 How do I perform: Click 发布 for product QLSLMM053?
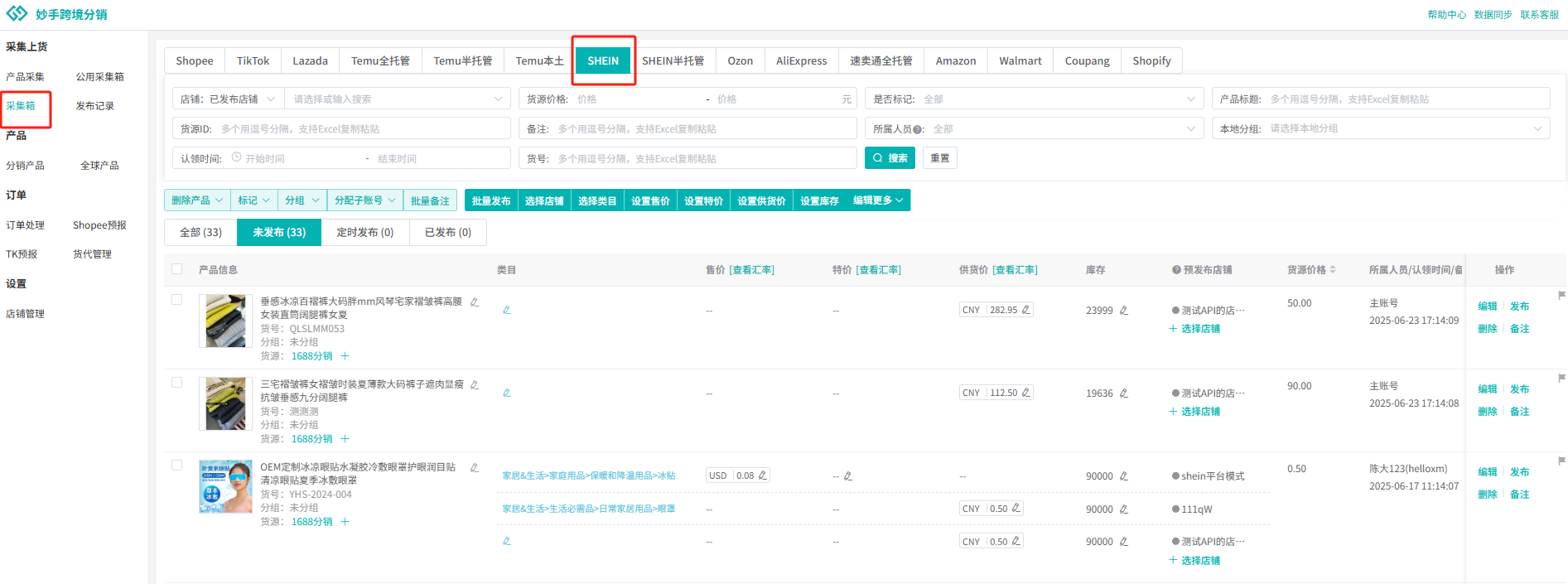point(1520,306)
